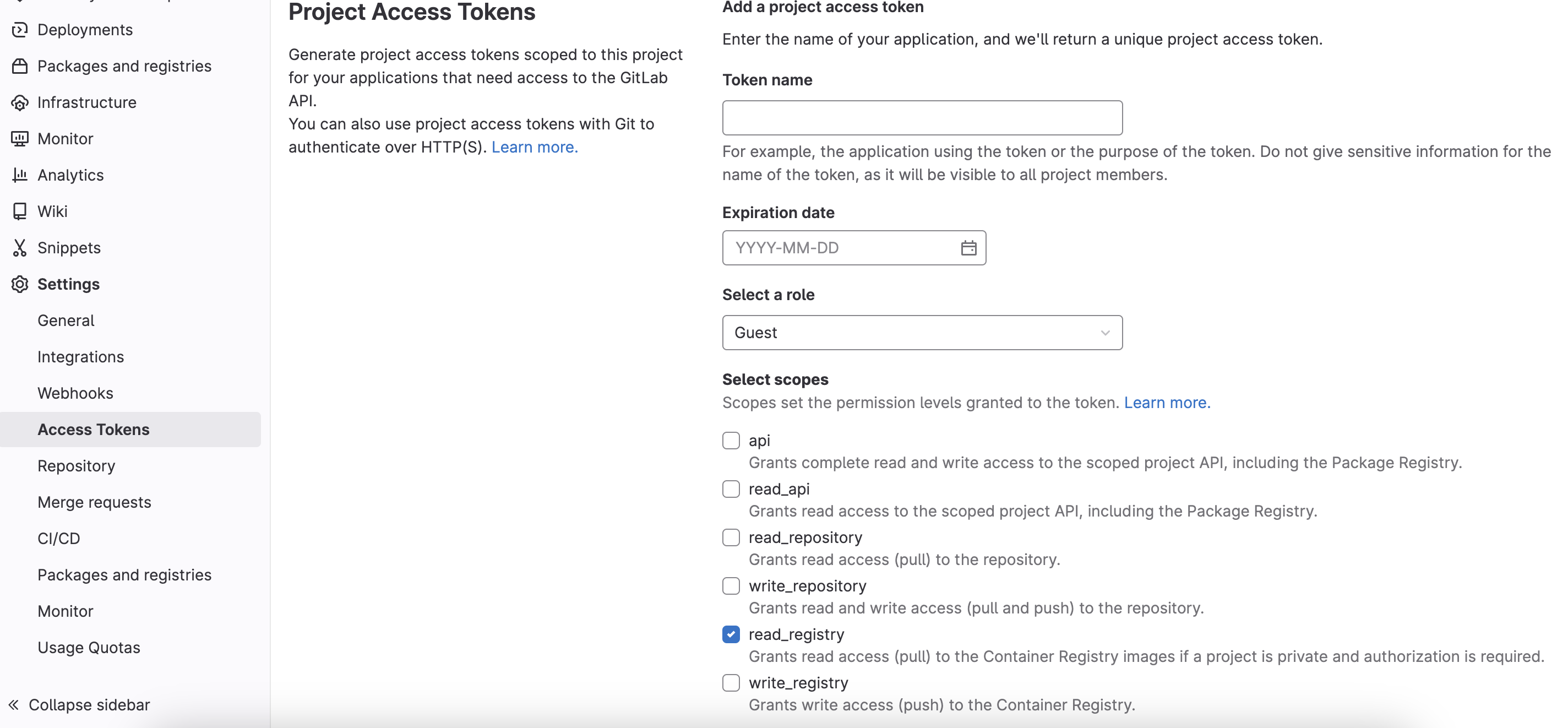Collapse the Settings section in sidebar

point(68,284)
